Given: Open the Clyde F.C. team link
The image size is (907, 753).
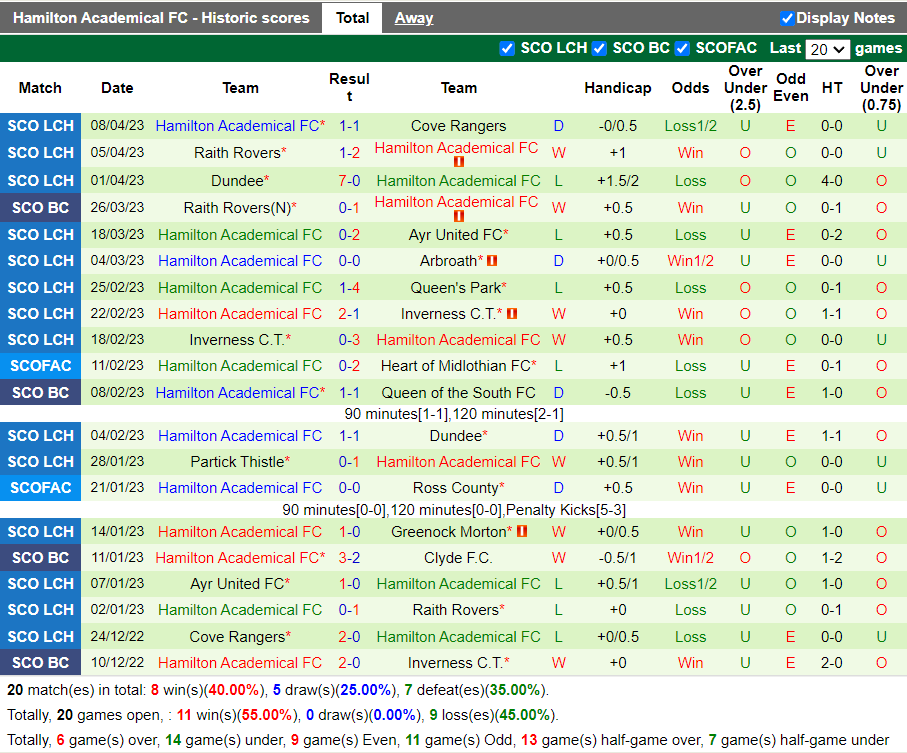Looking at the screenshot, I should pos(457,557).
